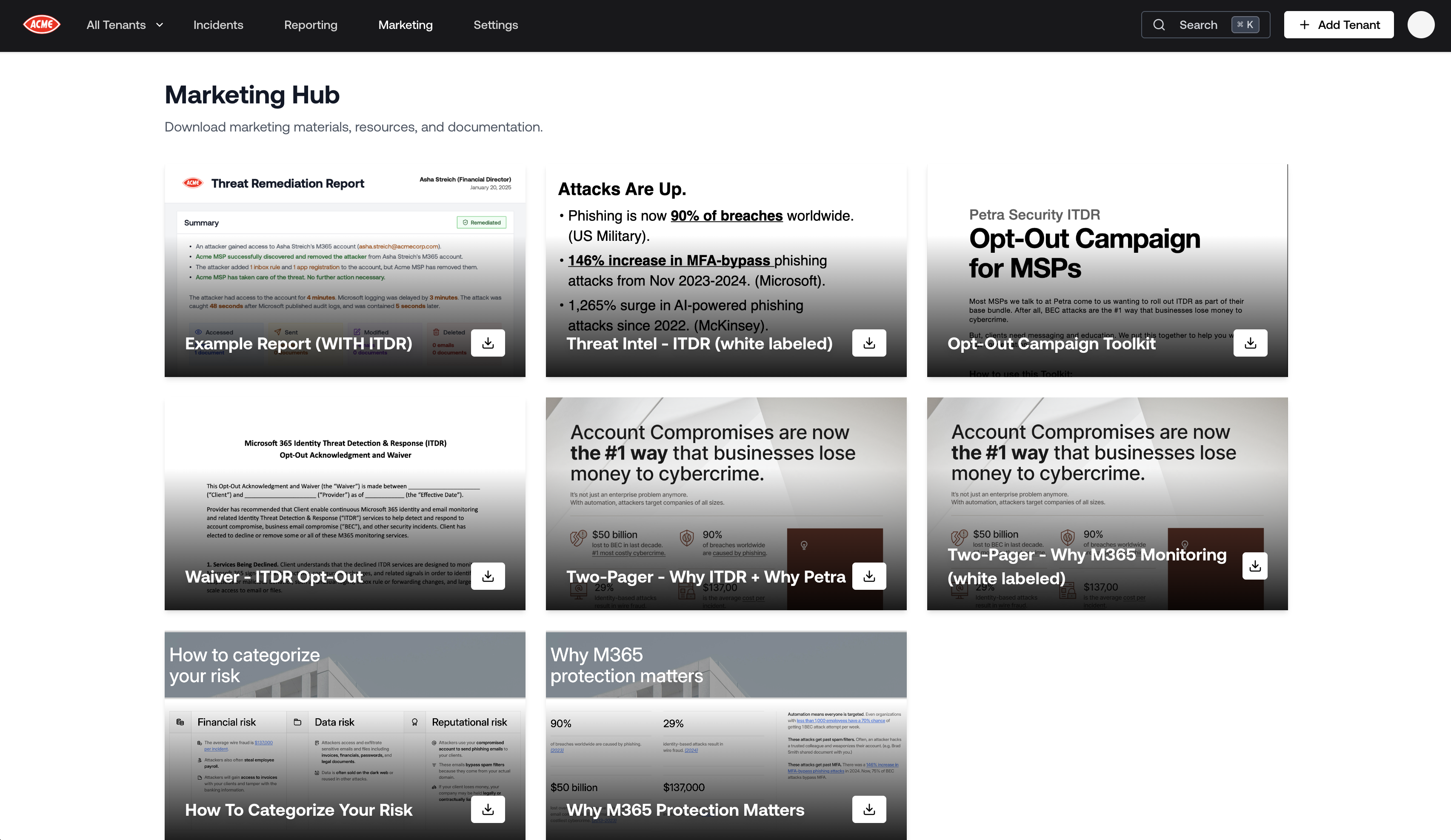This screenshot has height=840, width=1451.
Task: Download Two-Pager Why M365 Monitoring file
Action: point(1255,566)
